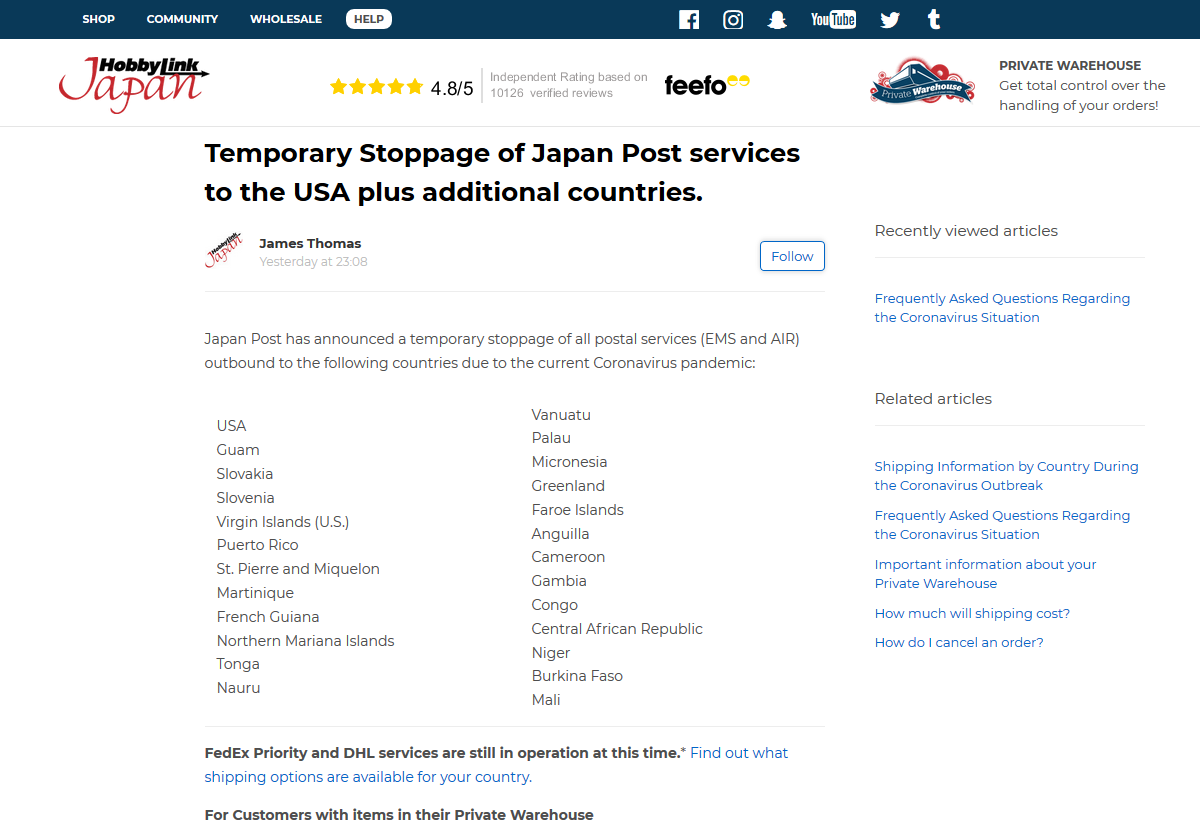1200x831 pixels.
Task: Open related Frequently Asked Questions Coronavirus link
Action: point(1002,525)
